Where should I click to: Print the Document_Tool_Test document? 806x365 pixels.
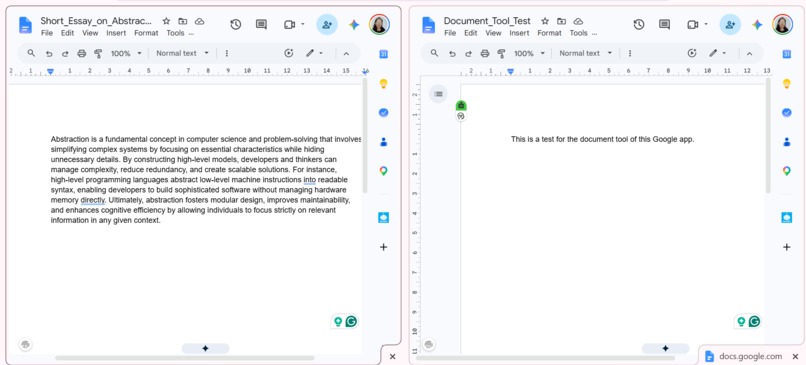pos(484,53)
